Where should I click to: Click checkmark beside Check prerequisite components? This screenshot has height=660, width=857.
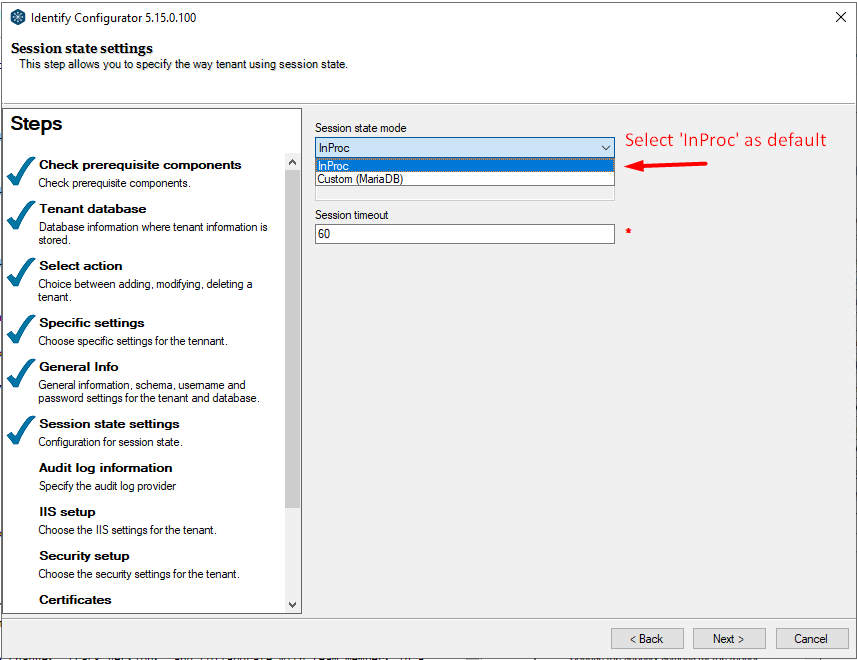point(21,171)
